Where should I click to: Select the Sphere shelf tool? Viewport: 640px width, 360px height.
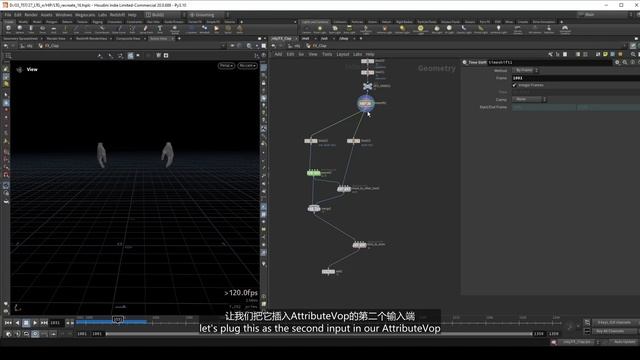tap(20, 29)
